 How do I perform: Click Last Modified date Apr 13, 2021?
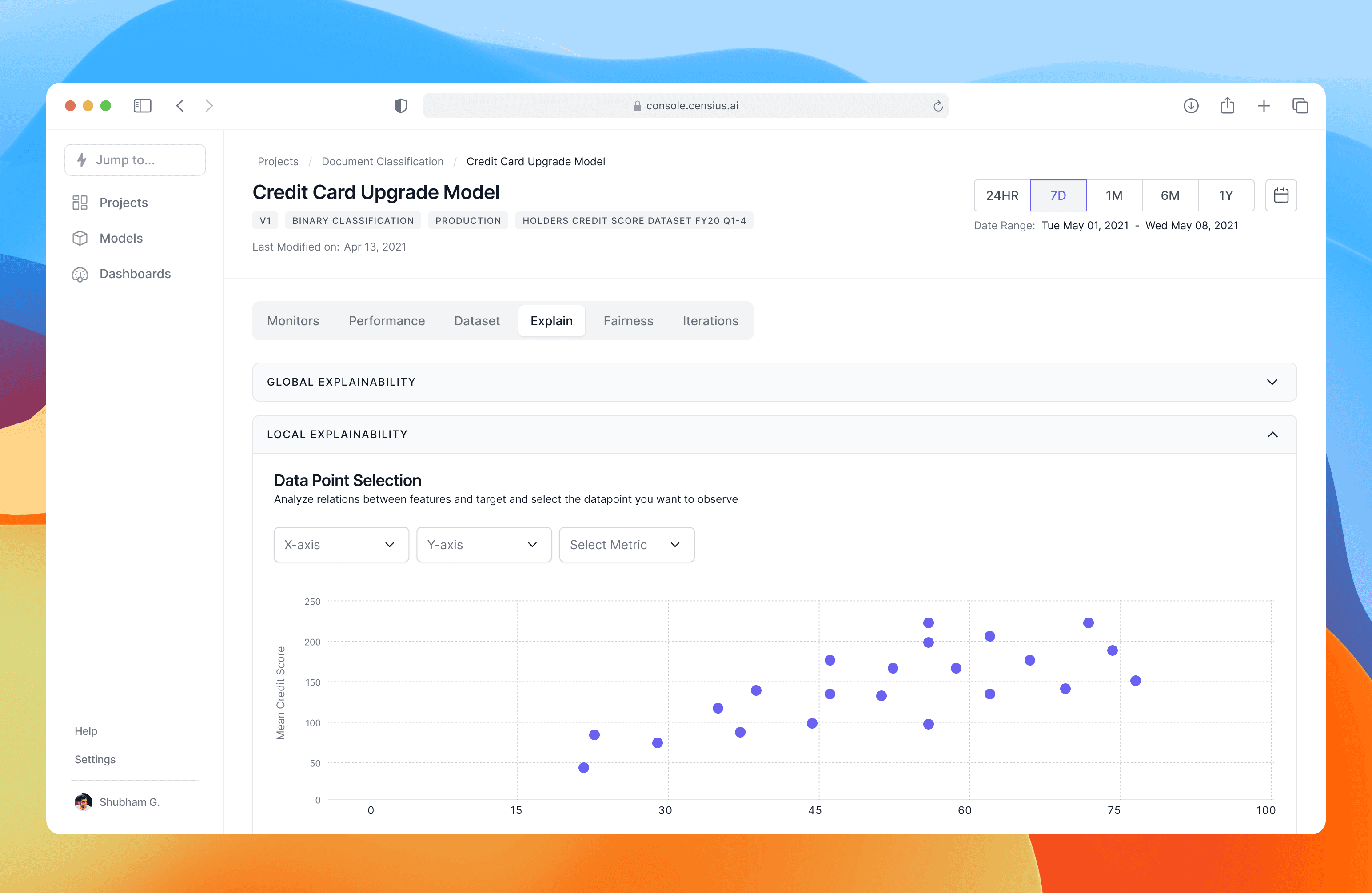click(375, 247)
